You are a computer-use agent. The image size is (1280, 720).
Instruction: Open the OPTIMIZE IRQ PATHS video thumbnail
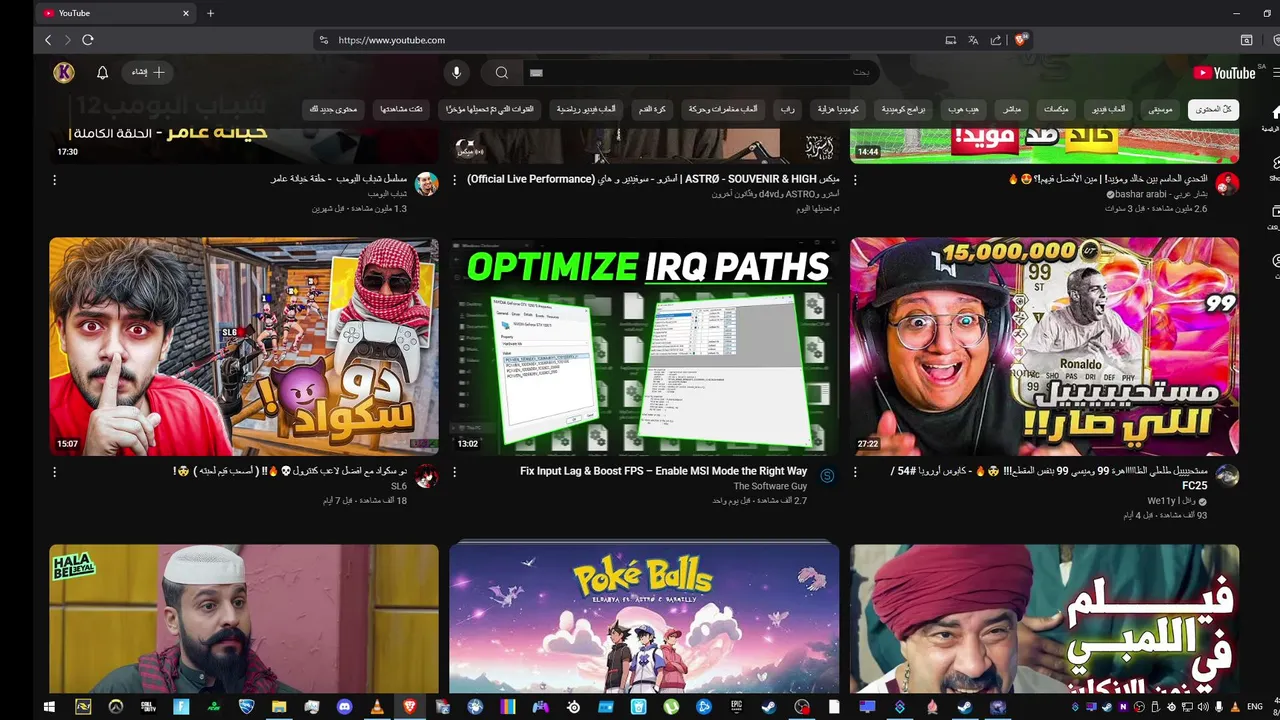pyautogui.click(x=644, y=347)
